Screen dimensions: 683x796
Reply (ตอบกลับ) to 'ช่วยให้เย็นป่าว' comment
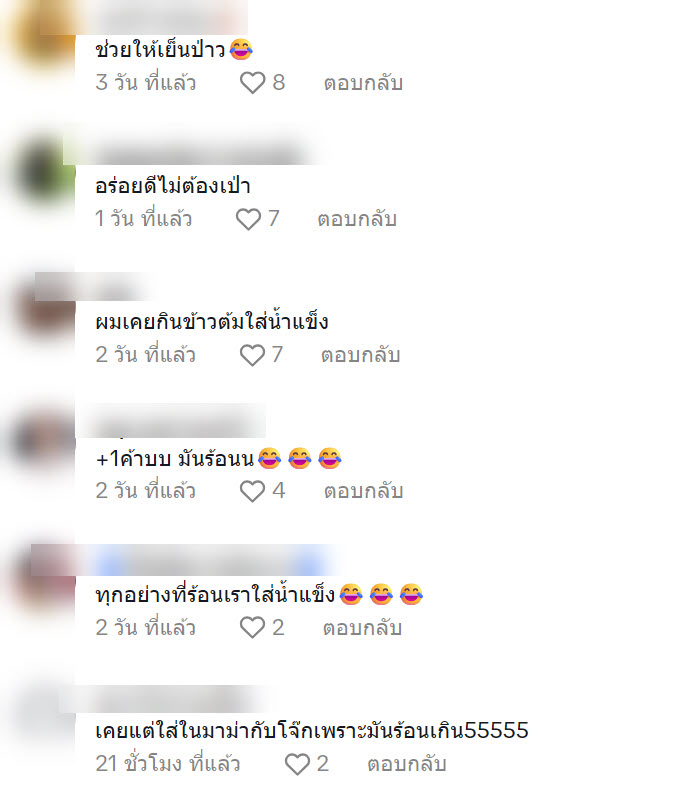click(x=364, y=83)
